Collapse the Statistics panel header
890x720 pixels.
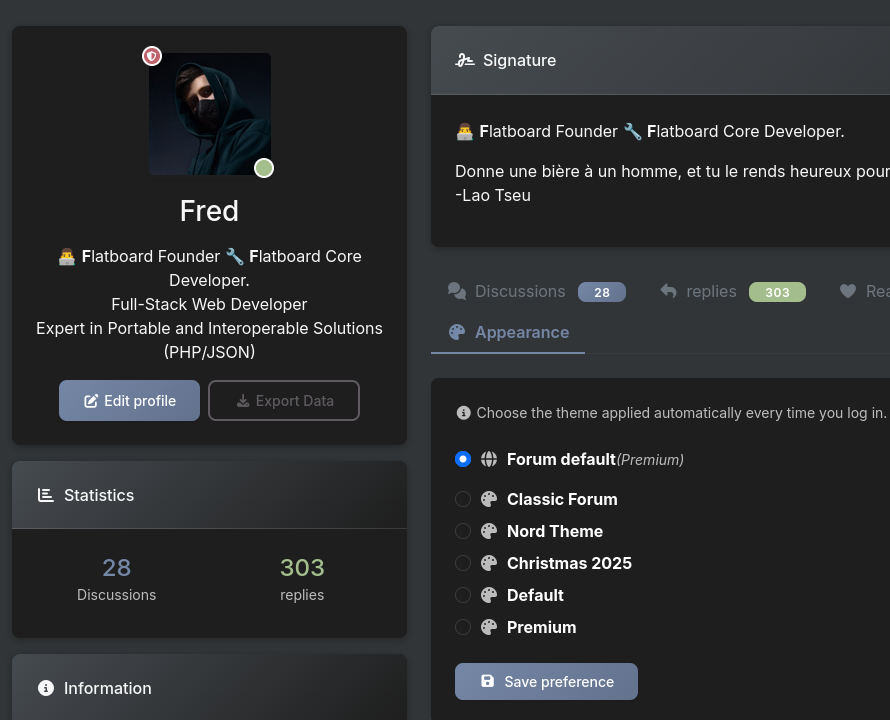coord(209,495)
